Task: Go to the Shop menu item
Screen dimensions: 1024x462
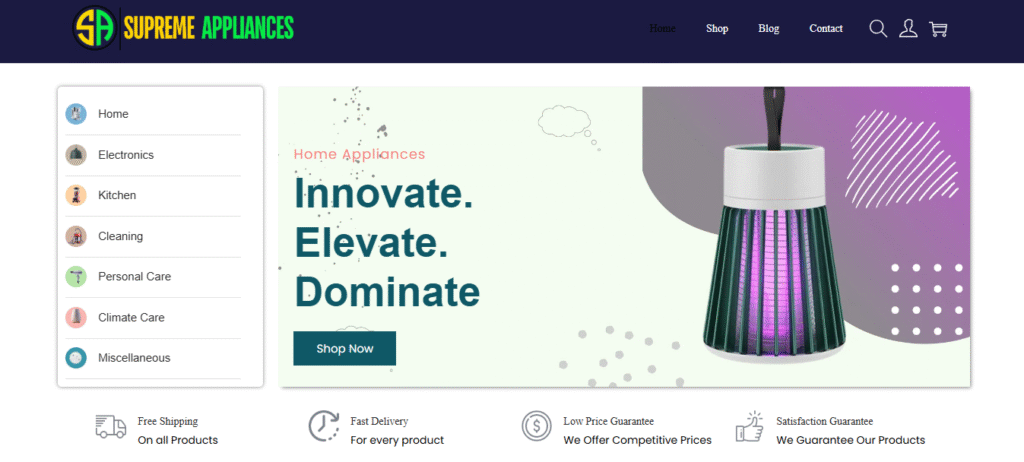Action: pos(717,29)
